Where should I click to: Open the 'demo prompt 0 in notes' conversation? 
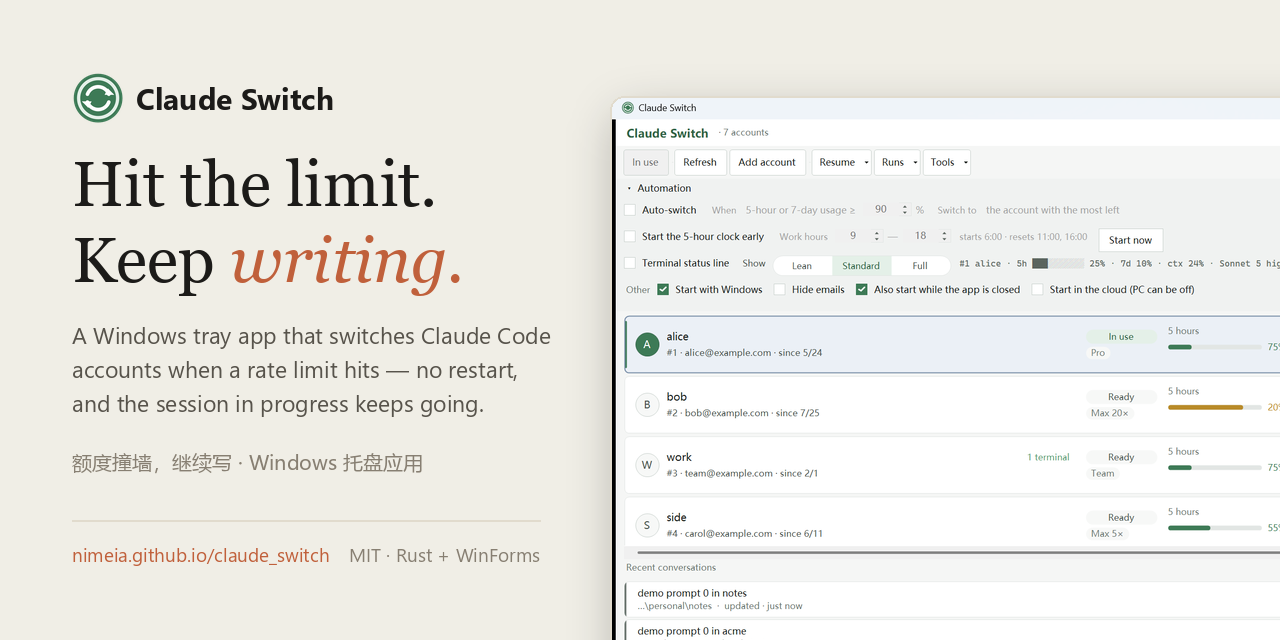coord(952,599)
